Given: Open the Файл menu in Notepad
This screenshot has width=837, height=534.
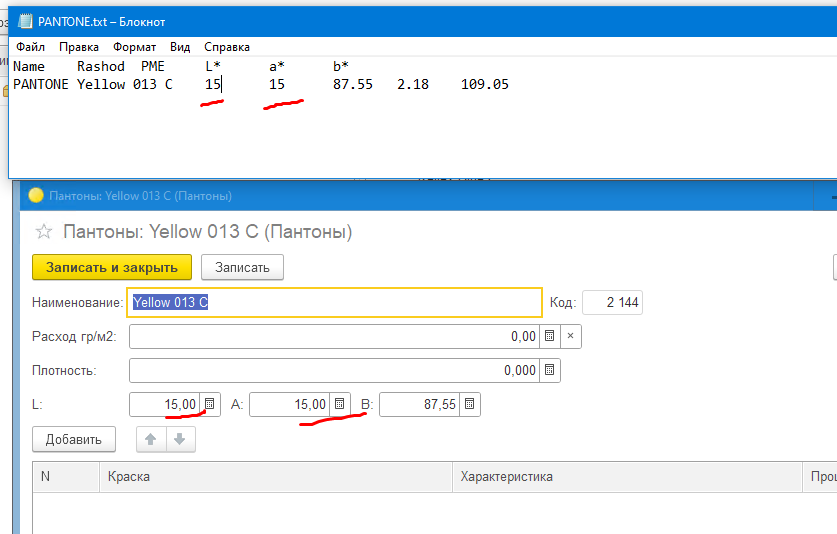Looking at the screenshot, I should coord(30,47).
